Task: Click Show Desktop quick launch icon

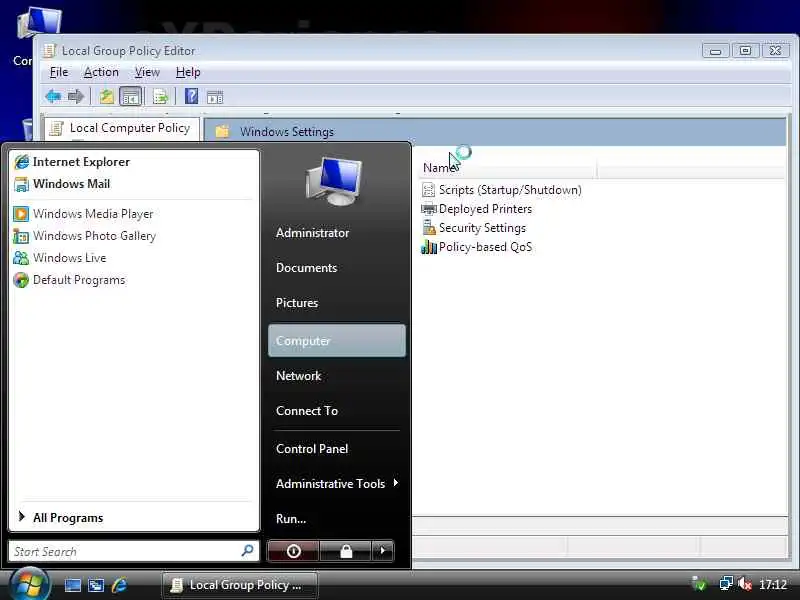Action: tap(72, 585)
